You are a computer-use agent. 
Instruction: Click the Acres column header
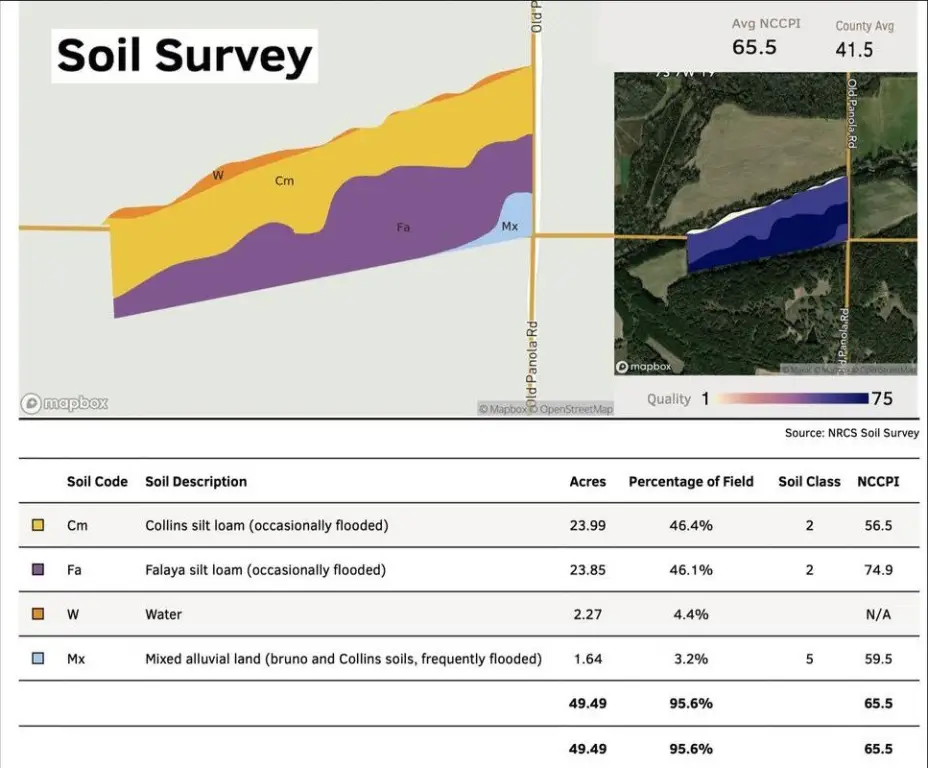click(588, 482)
